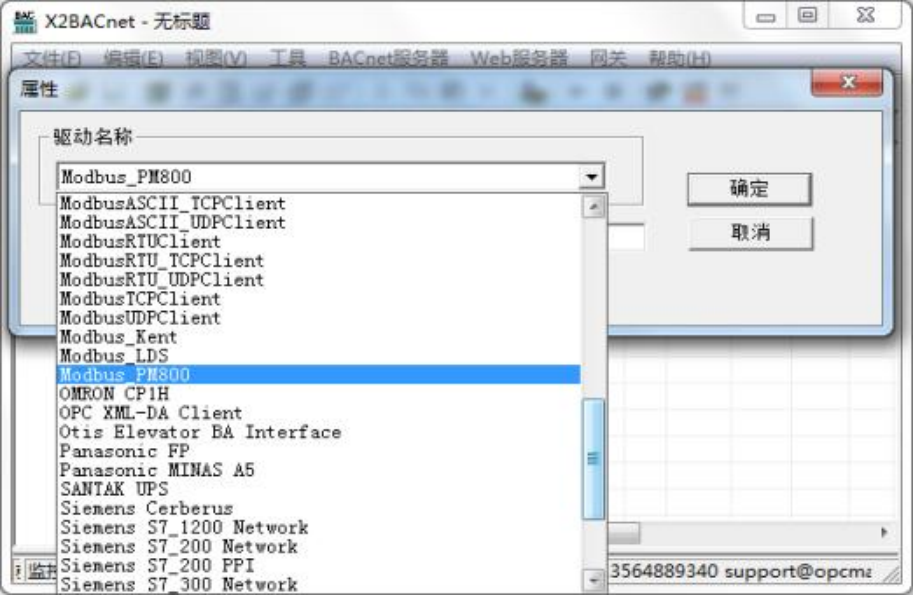The height and width of the screenshot is (596, 913).
Task: Select Panasonic FP driver
Action: point(319,451)
